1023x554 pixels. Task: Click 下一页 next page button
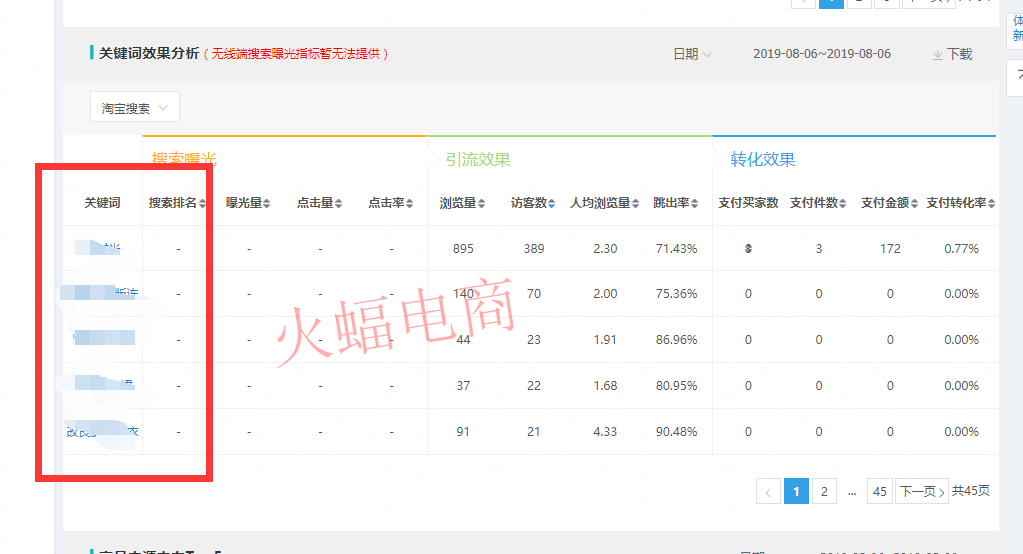pyautogui.click(x=921, y=491)
